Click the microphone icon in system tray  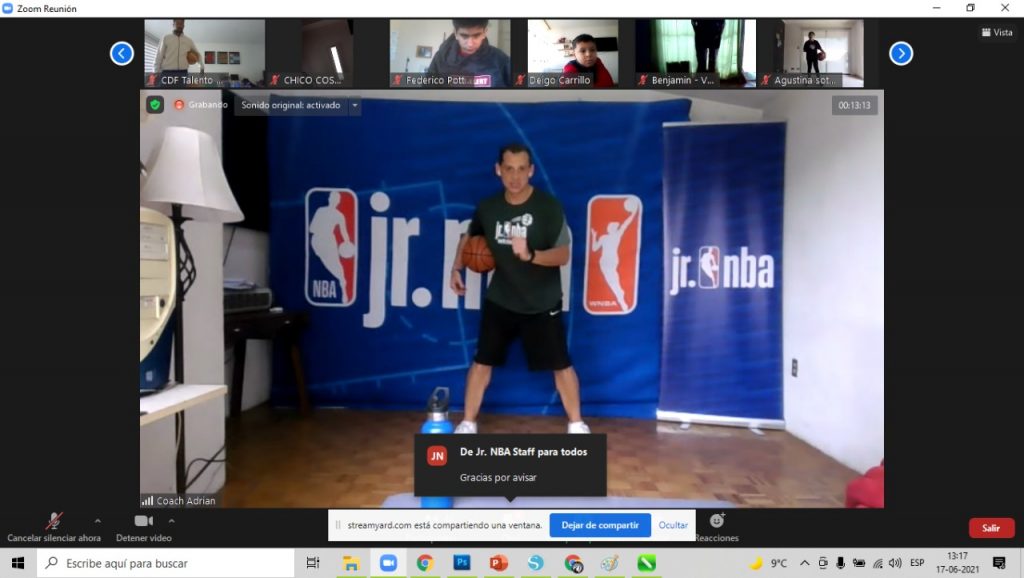841,563
